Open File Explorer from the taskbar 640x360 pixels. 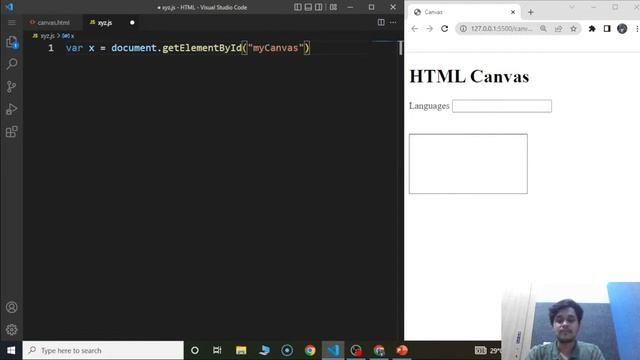point(241,350)
